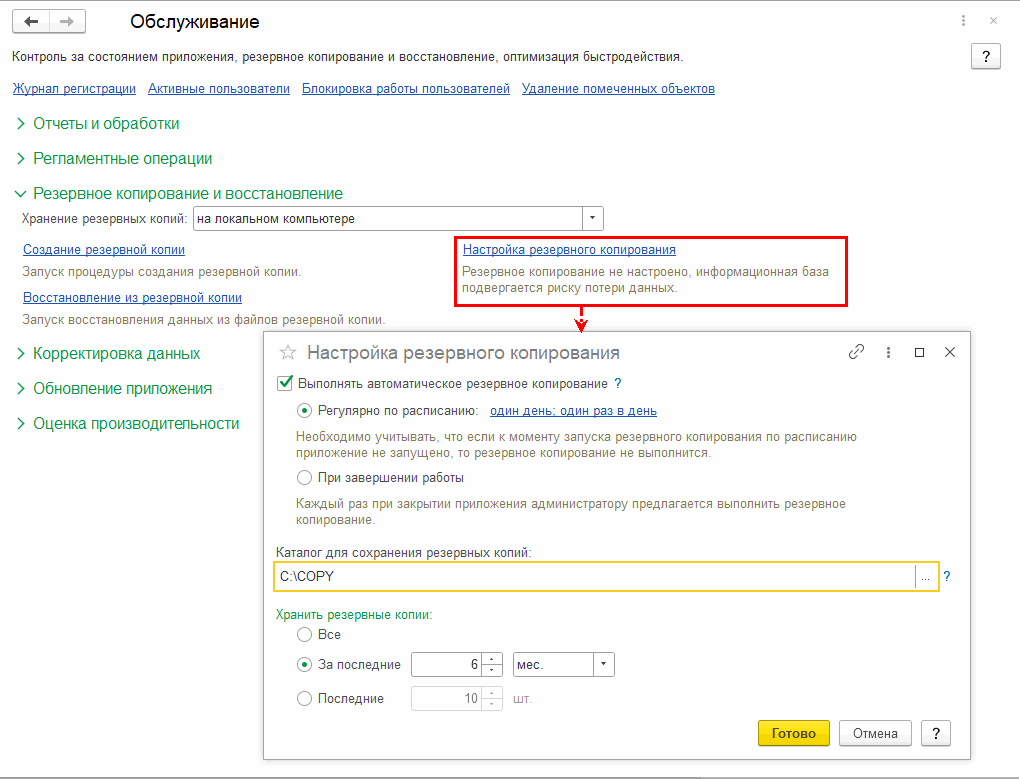Open the 'мес.' period unit dropdown
The image size is (1020, 779).
click(x=603, y=665)
